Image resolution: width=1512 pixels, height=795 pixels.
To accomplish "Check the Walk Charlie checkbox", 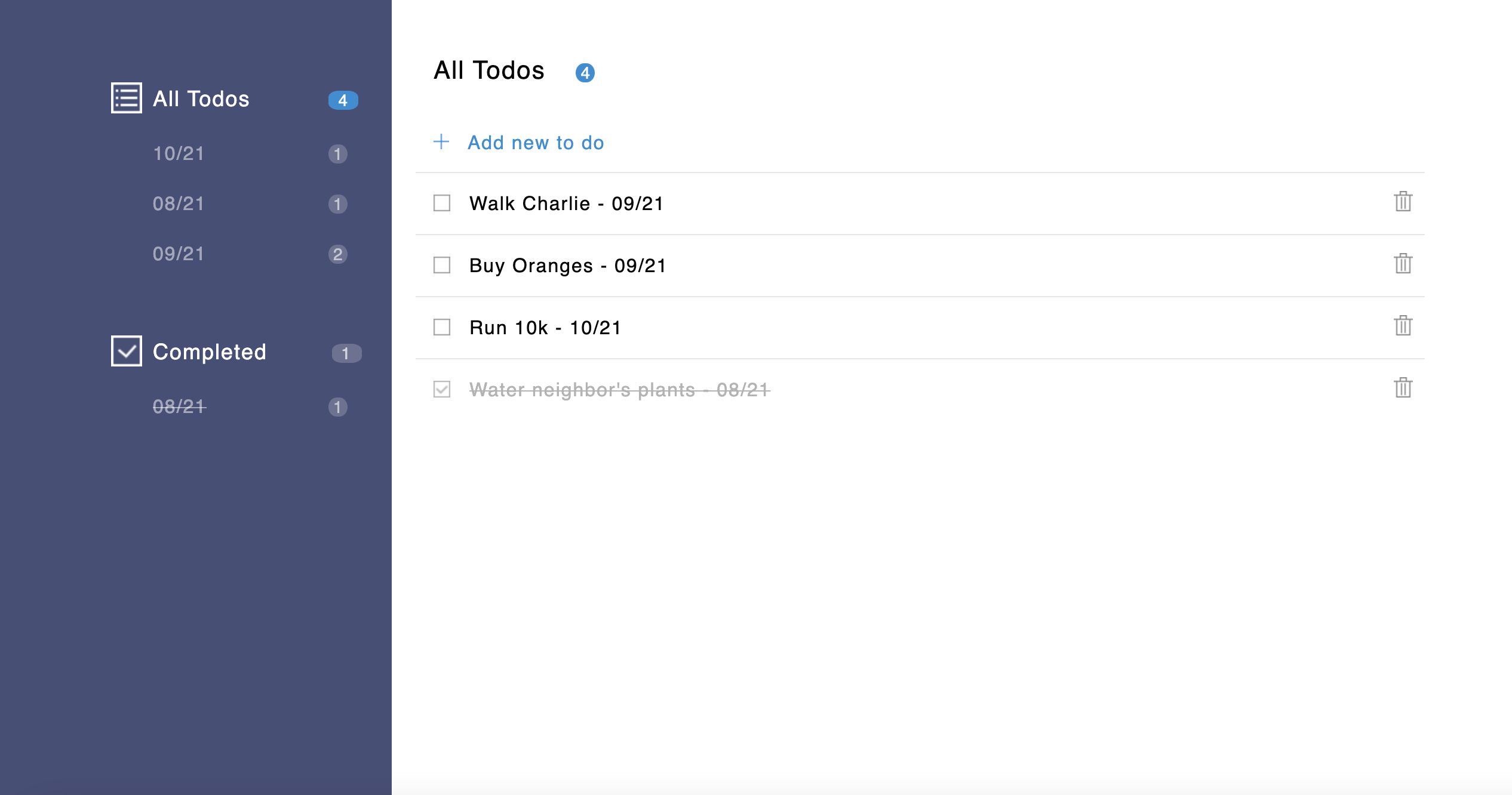I will click(x=442, y=204).
